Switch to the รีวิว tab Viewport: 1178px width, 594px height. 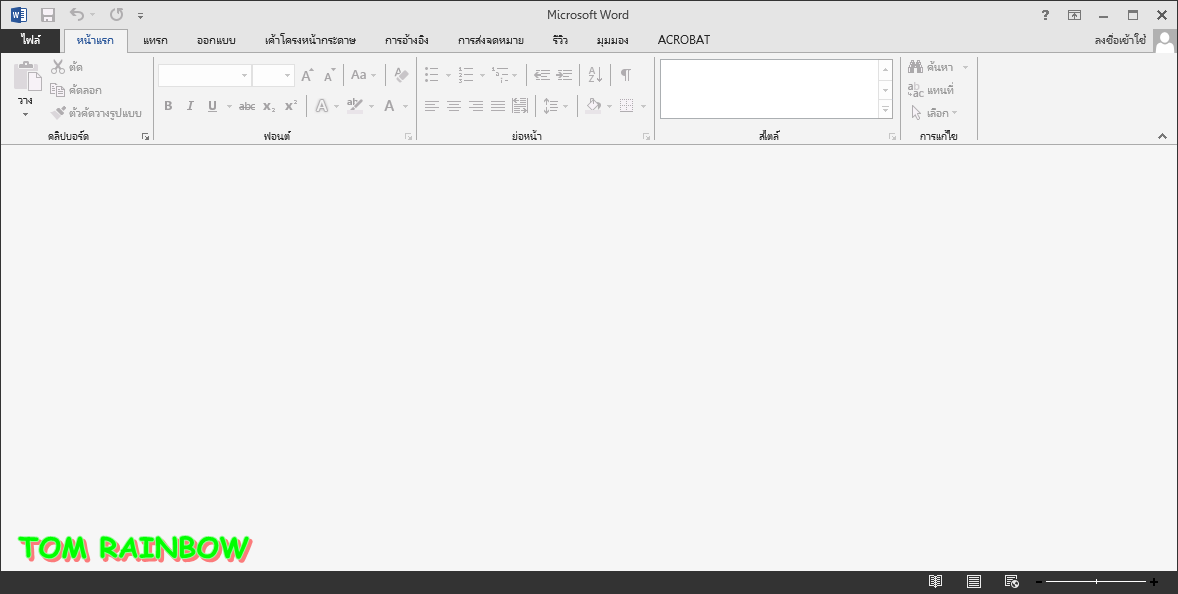[x=560, y=41]
